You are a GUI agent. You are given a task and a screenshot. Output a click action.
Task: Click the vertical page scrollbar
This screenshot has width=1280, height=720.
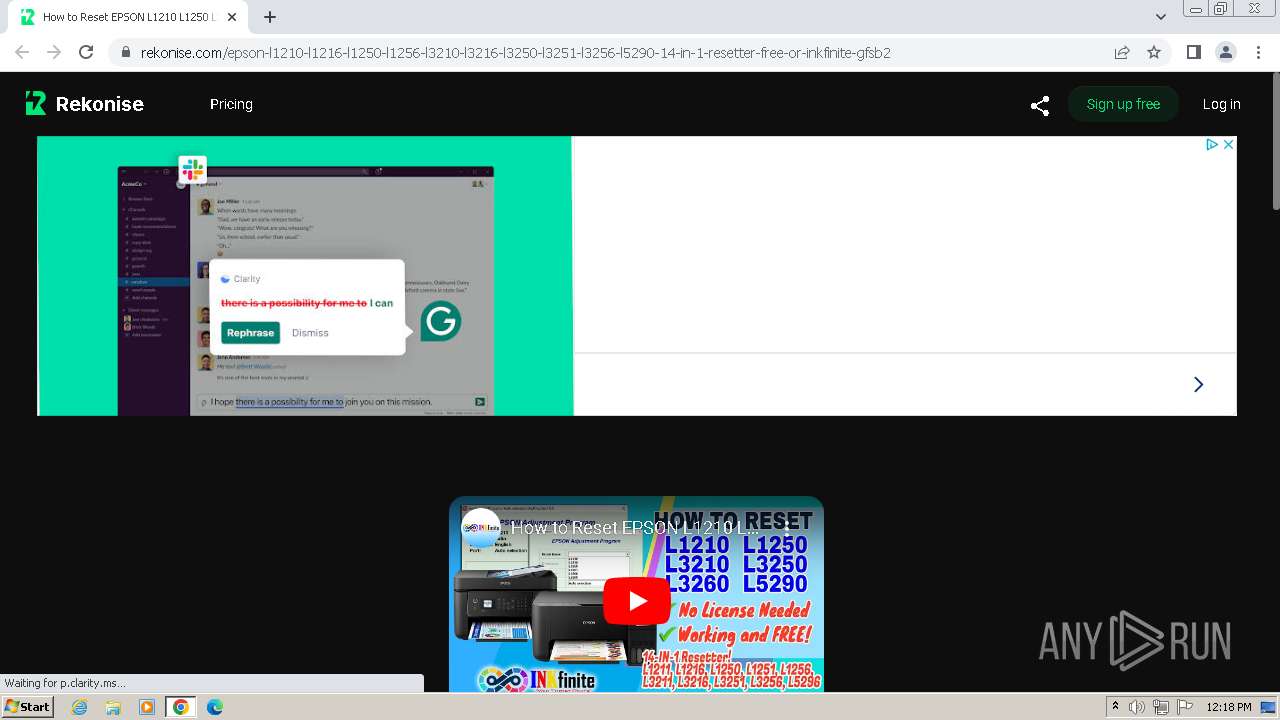pos(1275,141)
